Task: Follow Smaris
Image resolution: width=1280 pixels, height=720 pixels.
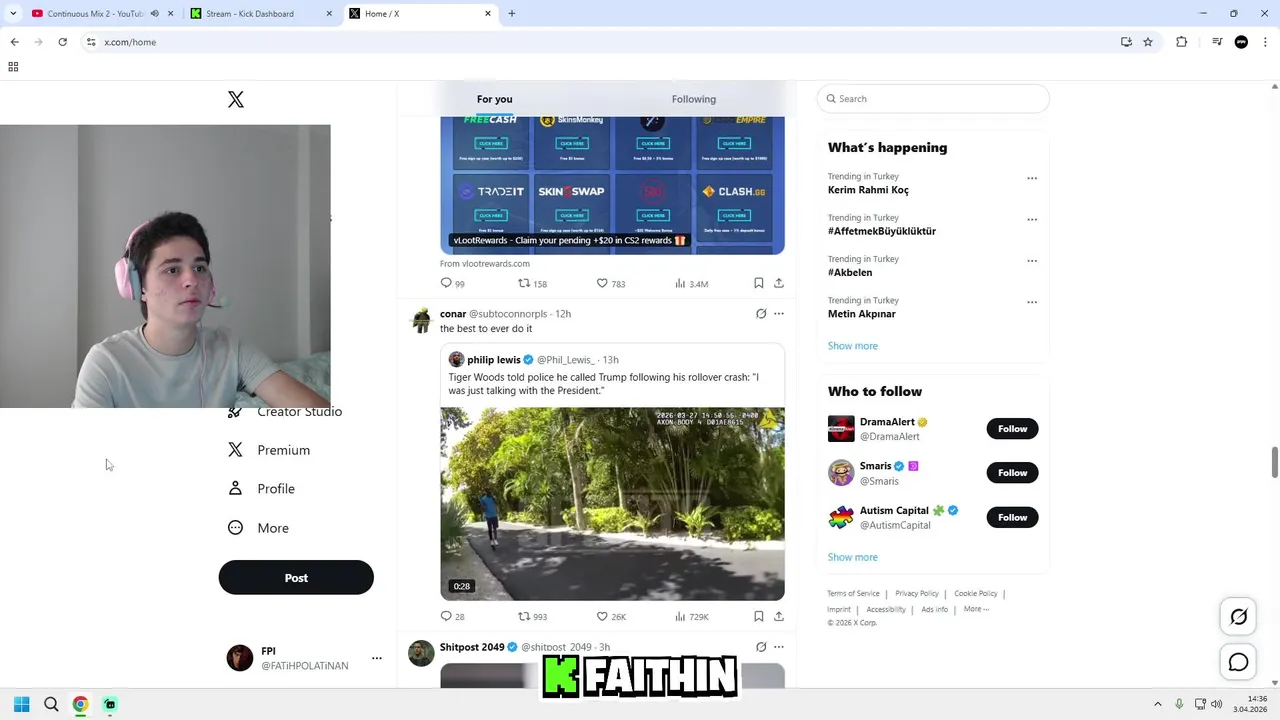Action: point(1012,473)
